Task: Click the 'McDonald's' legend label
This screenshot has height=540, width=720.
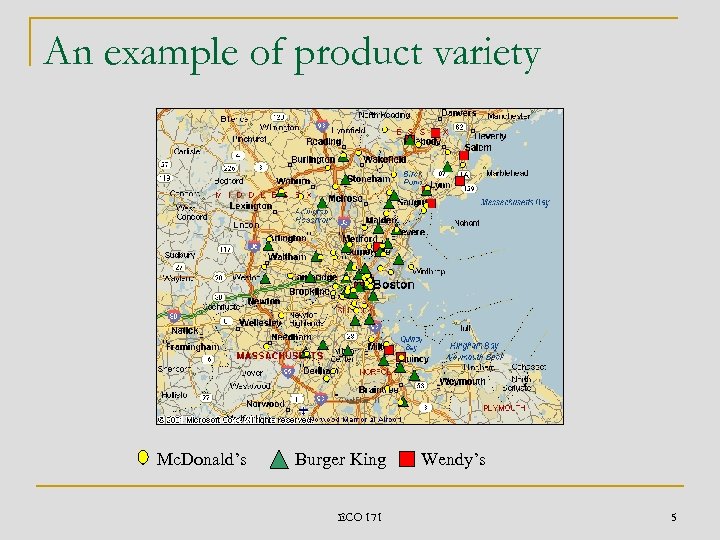Action: point(202,459)
